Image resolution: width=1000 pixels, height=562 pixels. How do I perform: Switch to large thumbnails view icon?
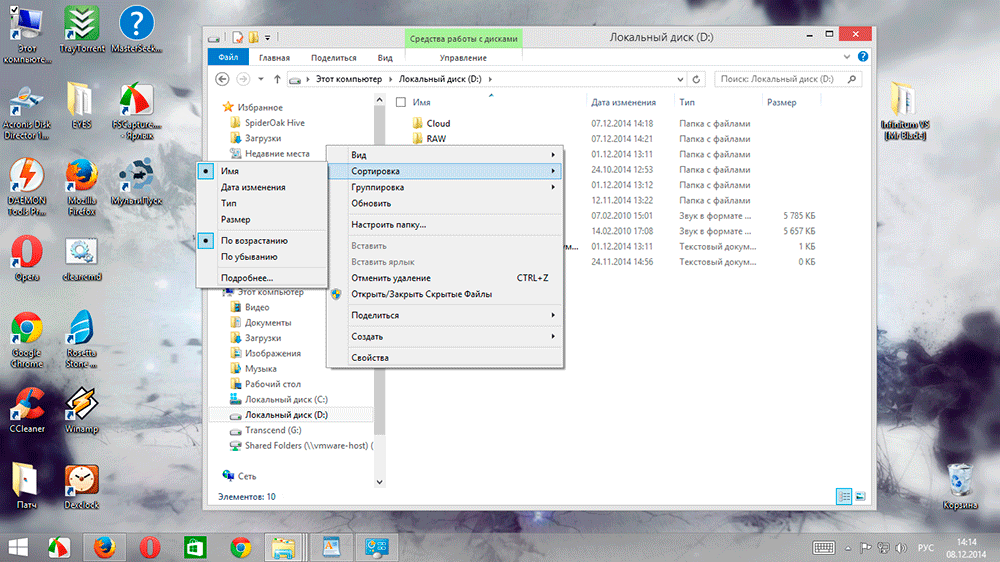coord(860,496)
